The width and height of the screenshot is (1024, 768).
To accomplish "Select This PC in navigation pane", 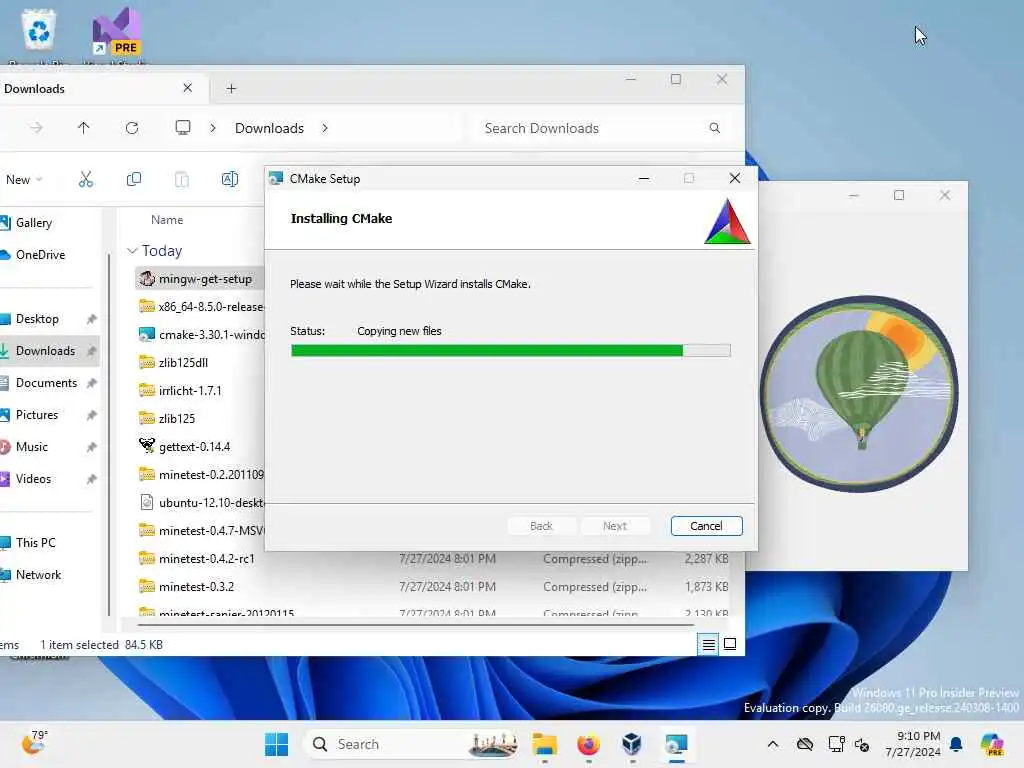I will [35, 543].
